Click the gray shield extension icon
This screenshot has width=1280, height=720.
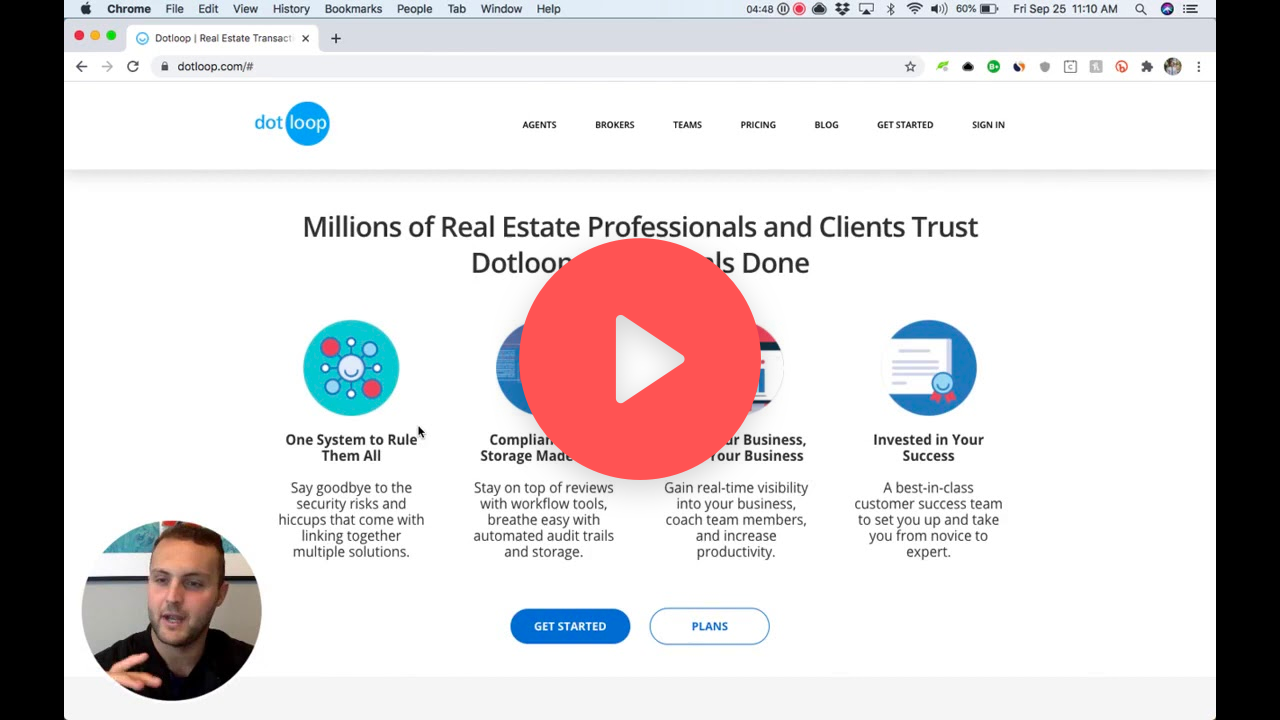[x=1045, y=67]
